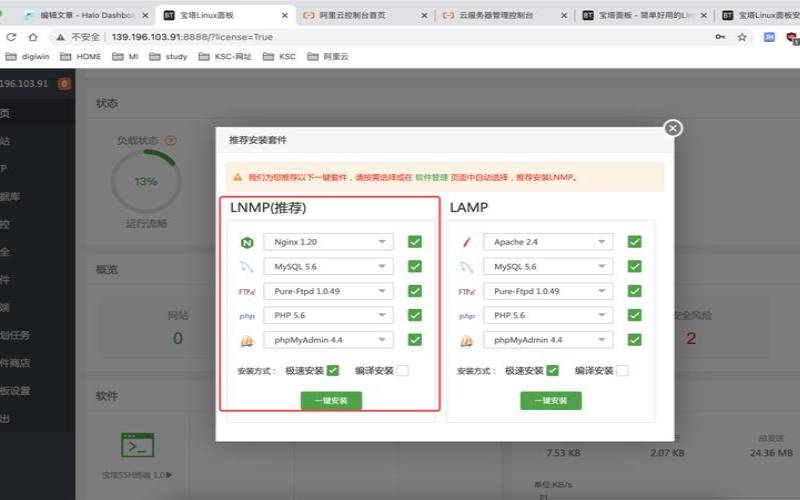Image resolution: width=800 pixels, height=500 pixels.
Task: Open LAMP Pure-Ftpd 1.0.49 dropdown
Action: coord(548,291)
